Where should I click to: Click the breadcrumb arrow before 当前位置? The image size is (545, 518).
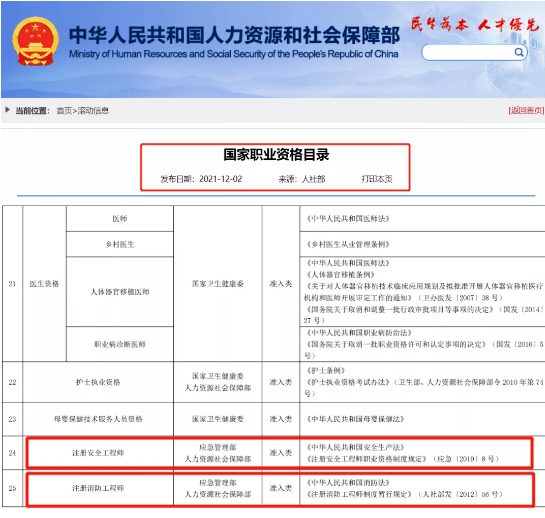tap(7, 110)
